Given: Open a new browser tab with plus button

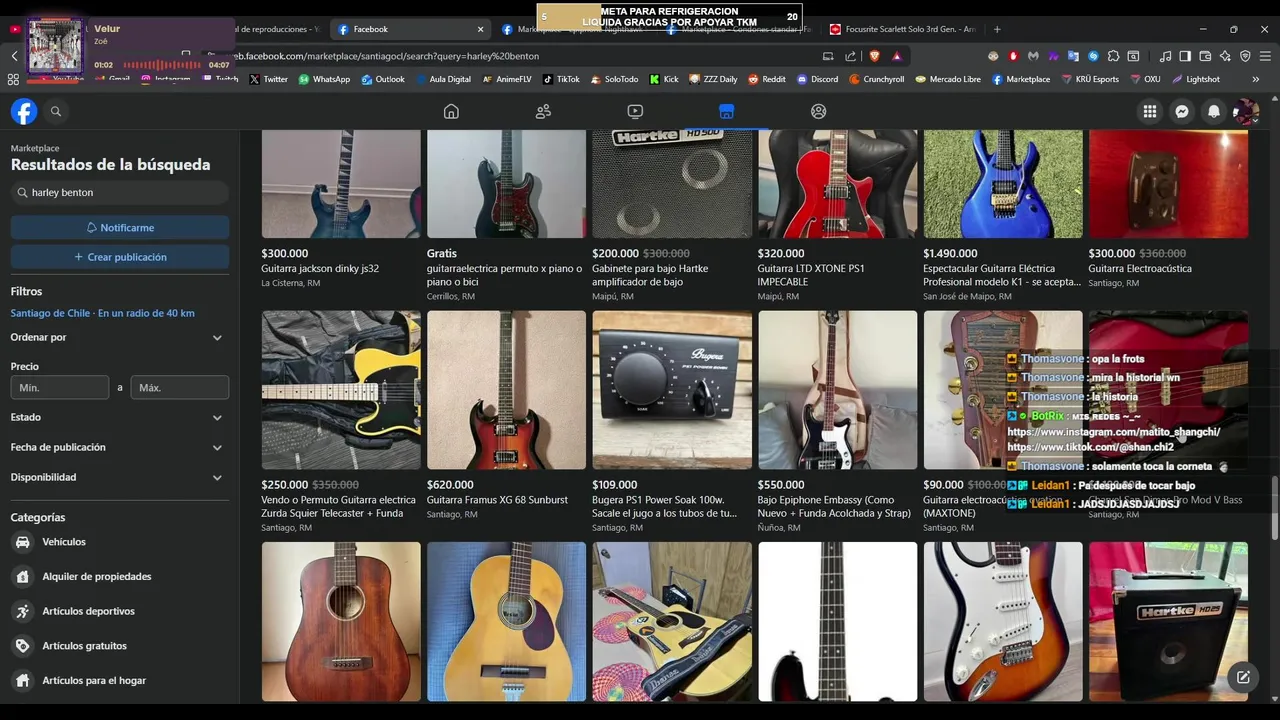Looking at the screenshot, I should click(997, 29).
